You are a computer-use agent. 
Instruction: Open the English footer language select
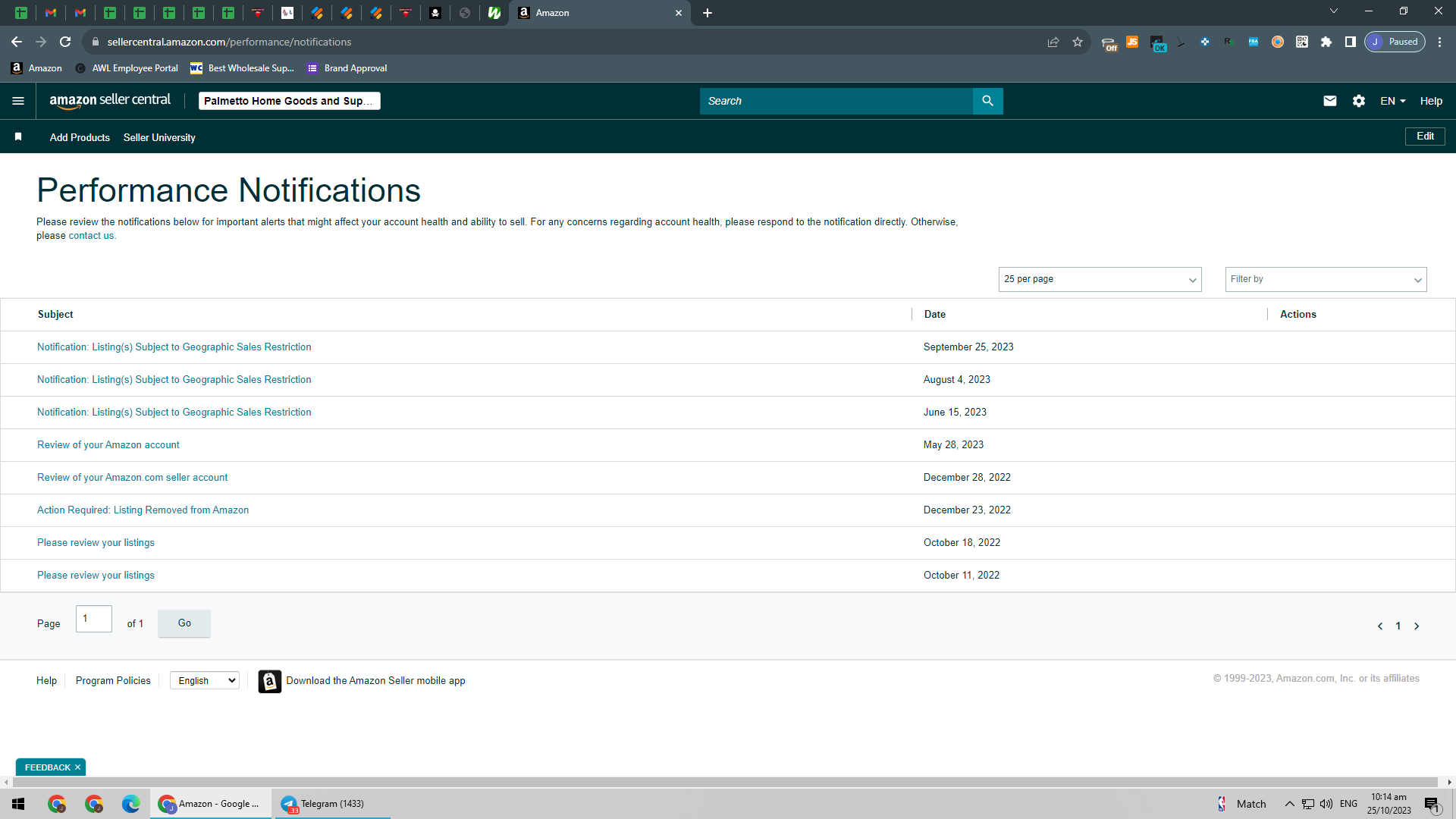[x=205, y=681]
